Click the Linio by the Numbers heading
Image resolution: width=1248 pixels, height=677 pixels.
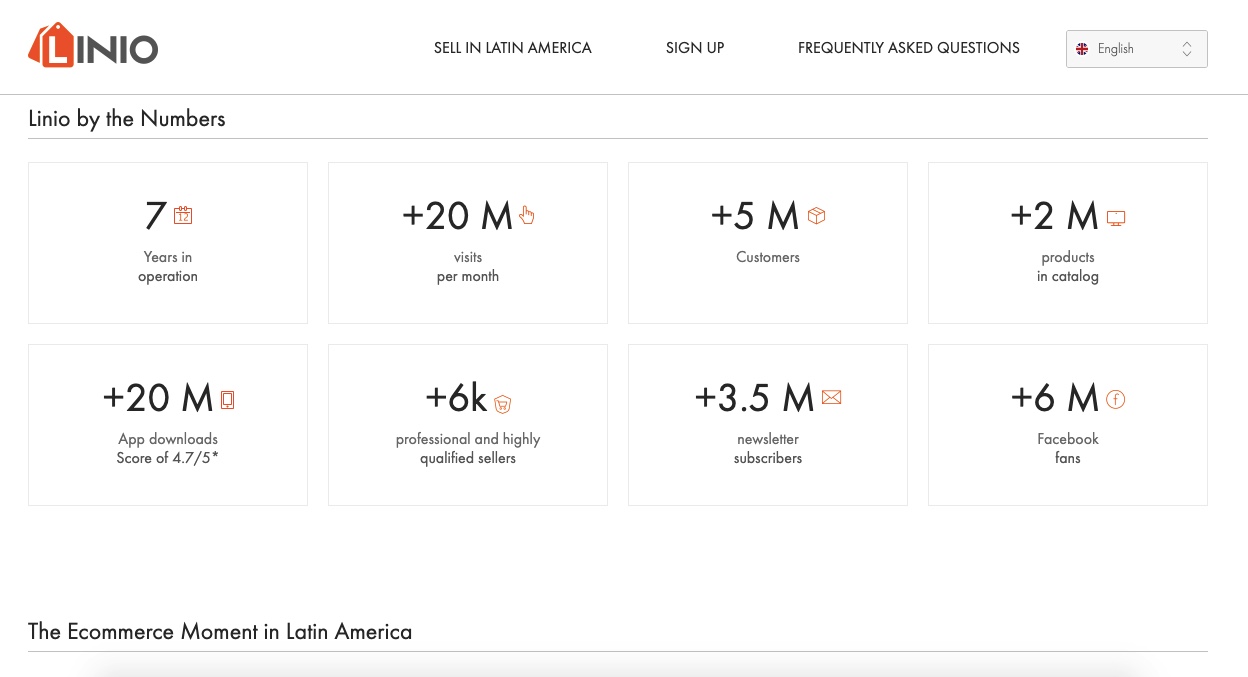pyautogui.click(x=127, y=119)
